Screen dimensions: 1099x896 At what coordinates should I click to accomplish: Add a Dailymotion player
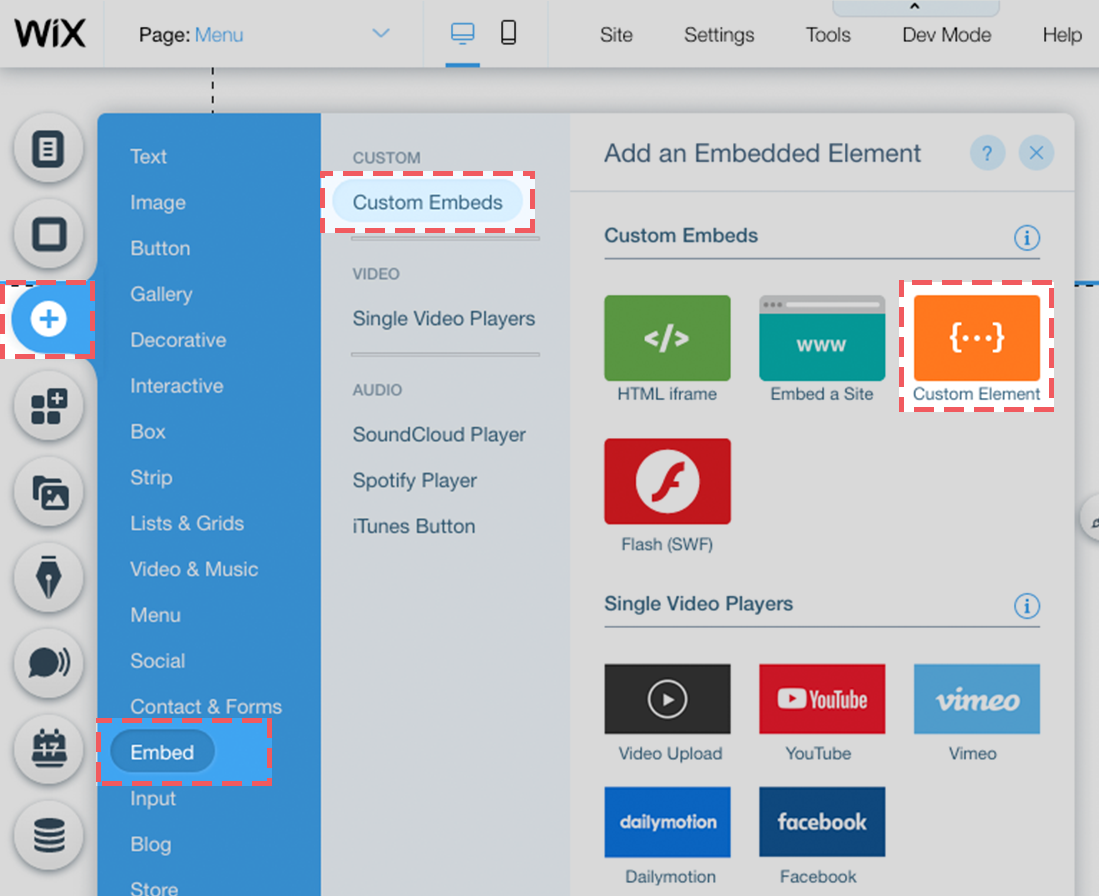[667, 821]
